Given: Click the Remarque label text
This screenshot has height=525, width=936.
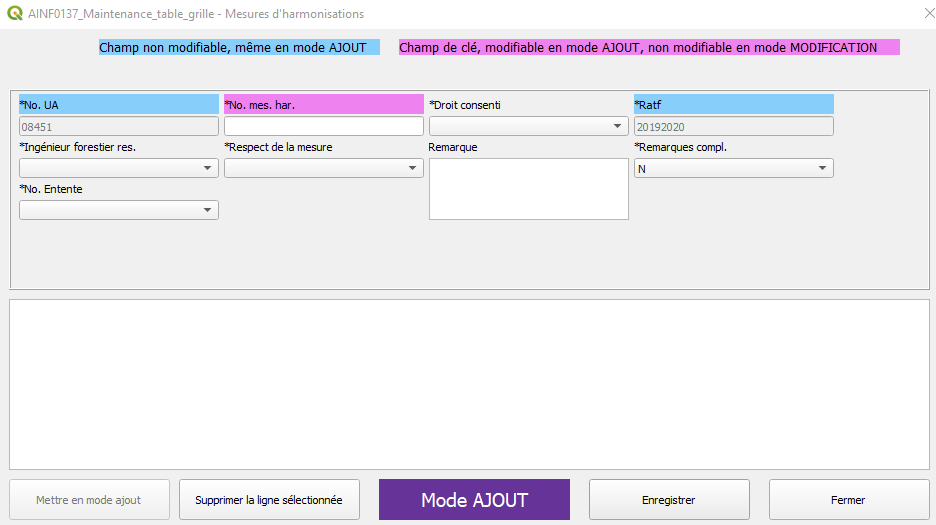Looking at the screenshot, I should [x=452, y=147].
